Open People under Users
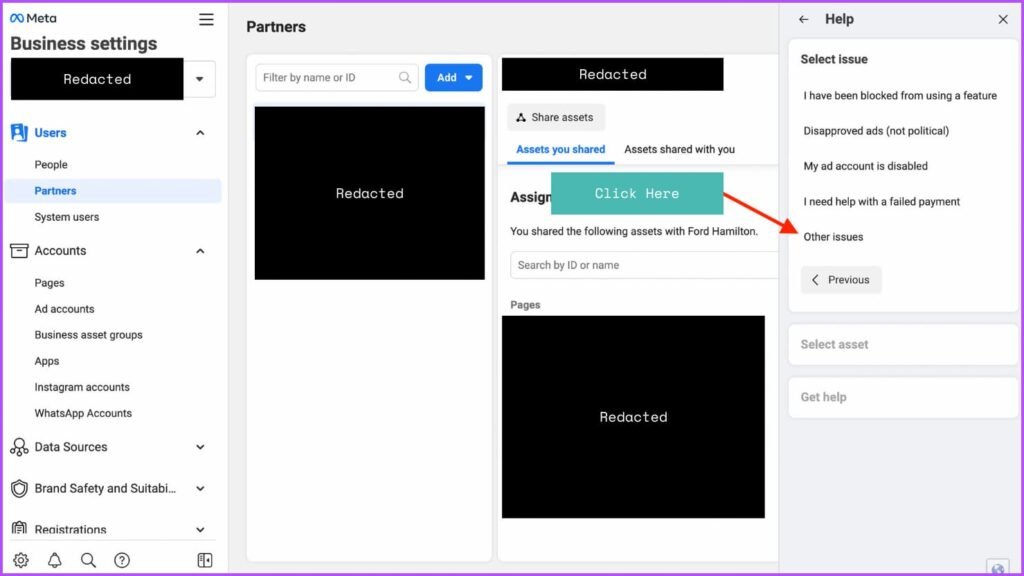Screen dimensions: 1024x576 click(x=51, y=165)
